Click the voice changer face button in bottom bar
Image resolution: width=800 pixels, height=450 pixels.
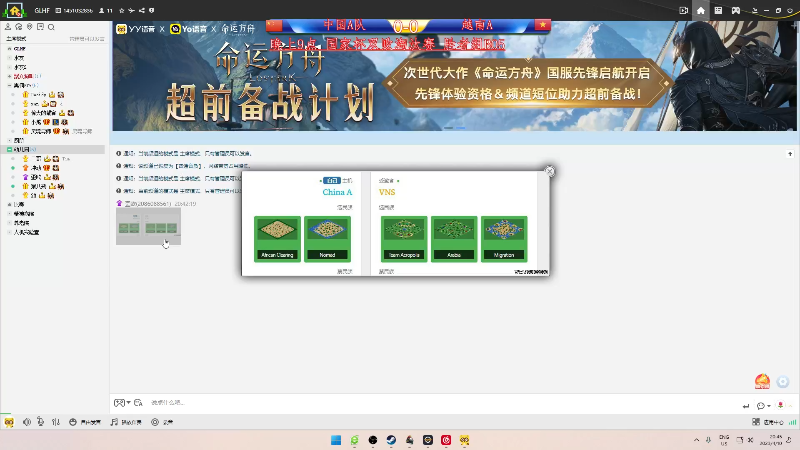[85, 422]
